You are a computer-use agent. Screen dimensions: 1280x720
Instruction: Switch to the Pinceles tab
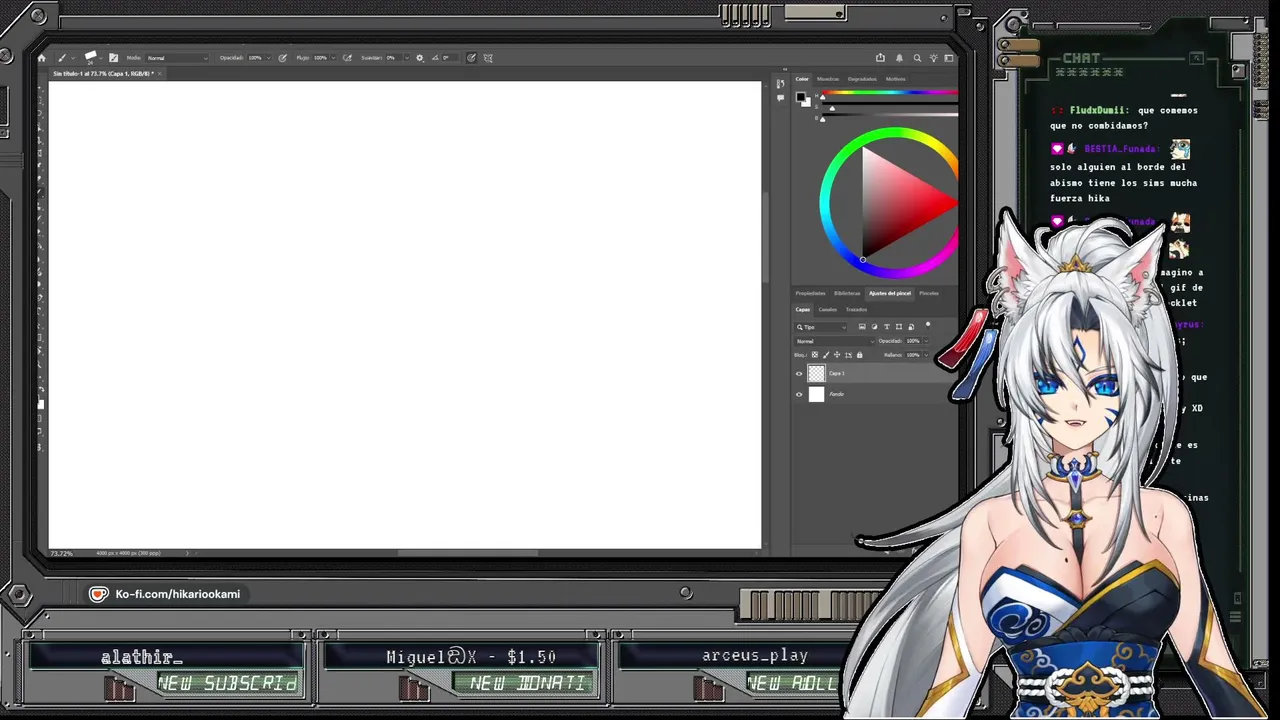click(929, 293)
